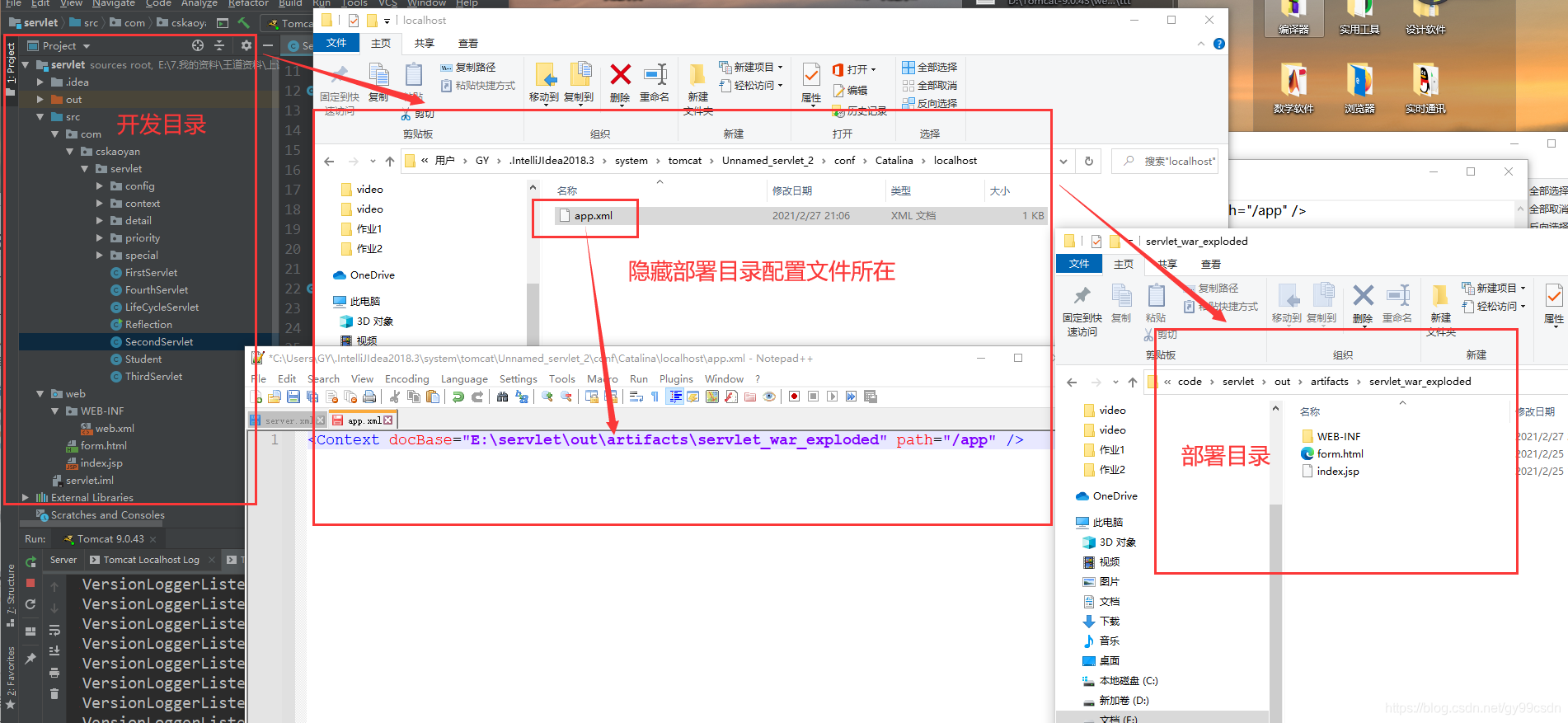Toggle show all characters in Notepad++
The width and height of the screenshot is (1568, 723).
pyautogui.click(x=655, y=397)
